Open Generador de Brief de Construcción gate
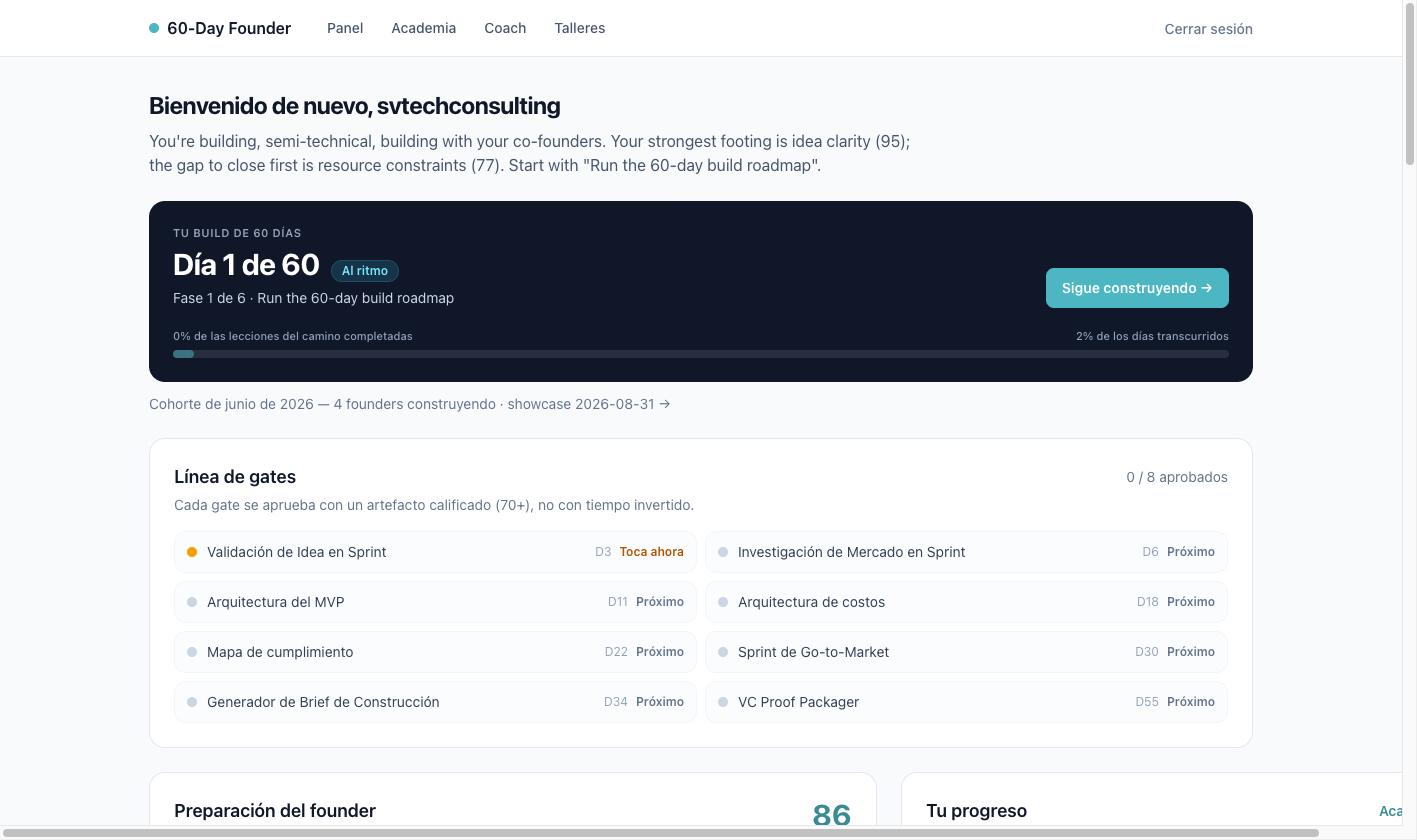 [x=435, y=702]
